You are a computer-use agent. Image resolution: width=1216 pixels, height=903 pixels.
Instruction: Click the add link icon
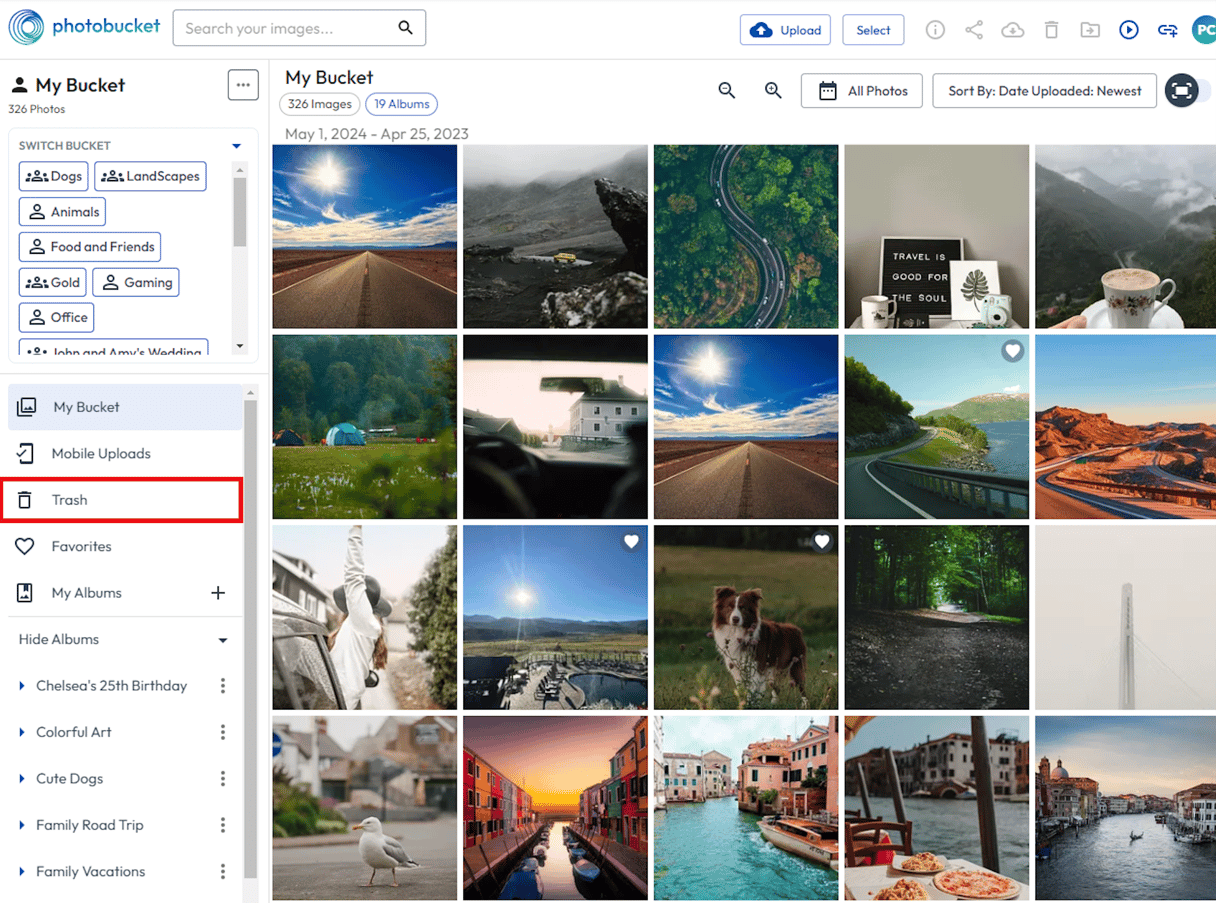1167,30
